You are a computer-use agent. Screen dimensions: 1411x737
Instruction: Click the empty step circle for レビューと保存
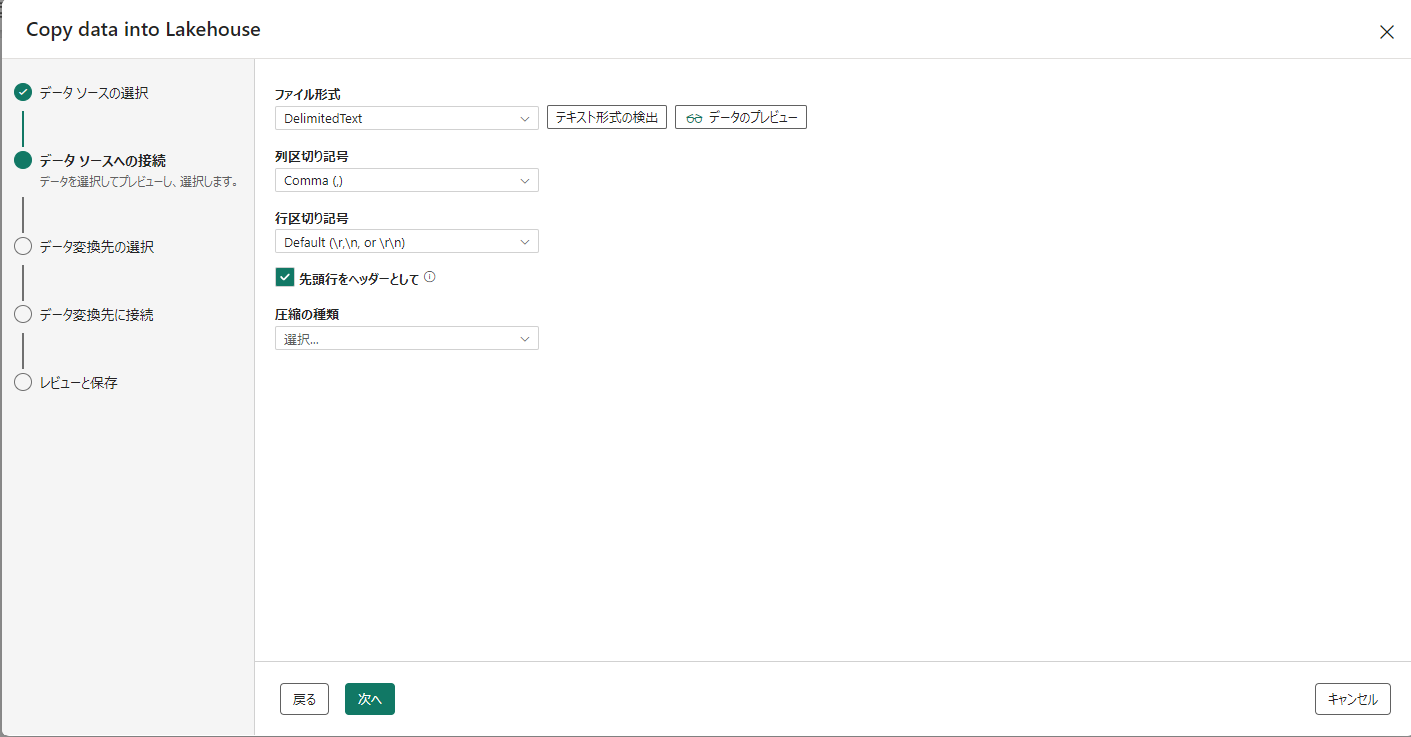pos(23,382)
